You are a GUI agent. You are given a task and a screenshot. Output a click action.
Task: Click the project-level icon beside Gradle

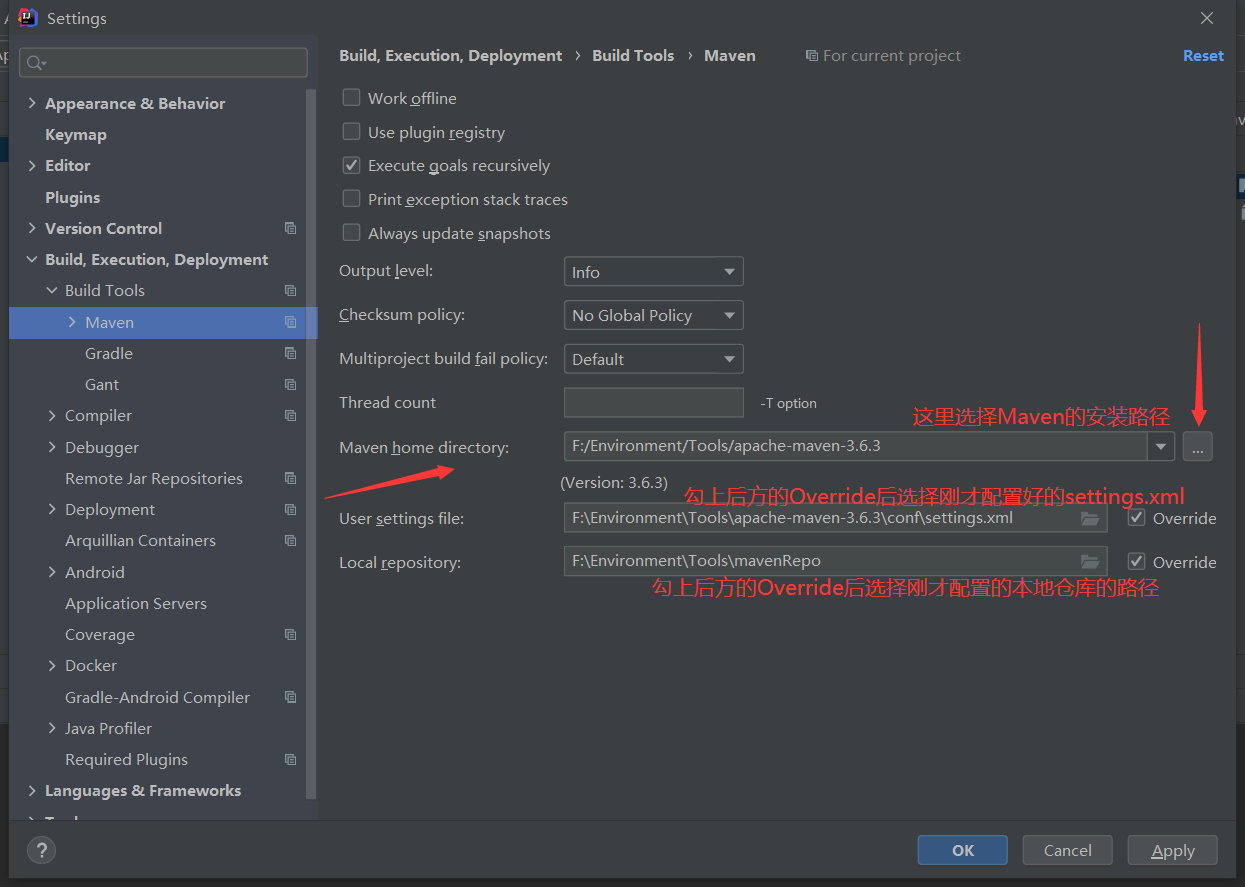click(x=290, y=353)
